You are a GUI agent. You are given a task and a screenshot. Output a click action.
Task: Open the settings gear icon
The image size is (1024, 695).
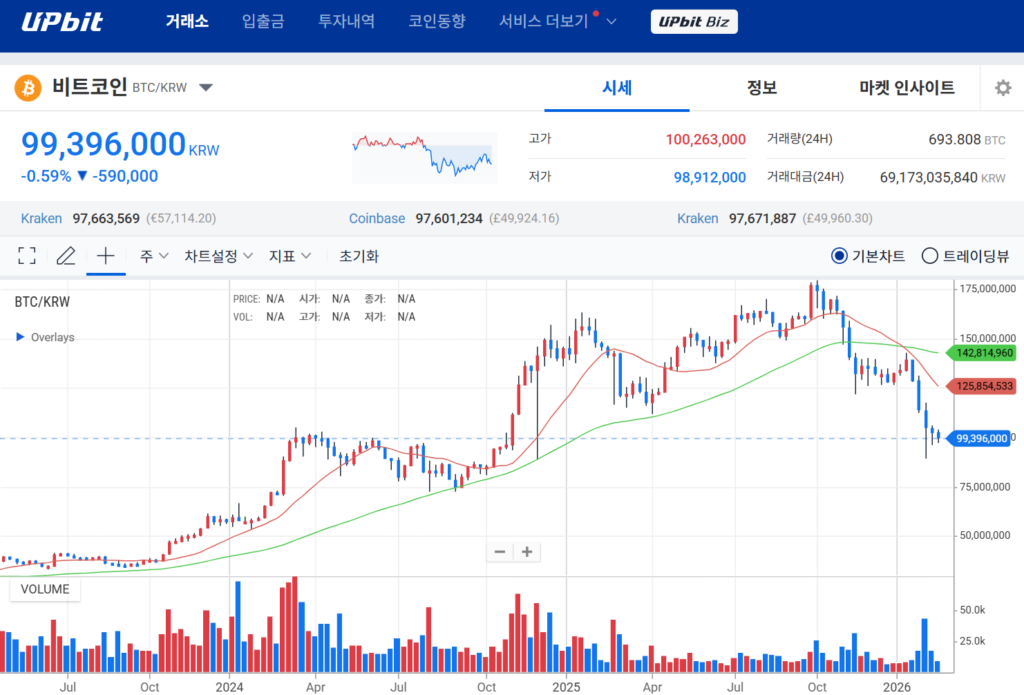pyautogui.click(x=1002, y=88)
